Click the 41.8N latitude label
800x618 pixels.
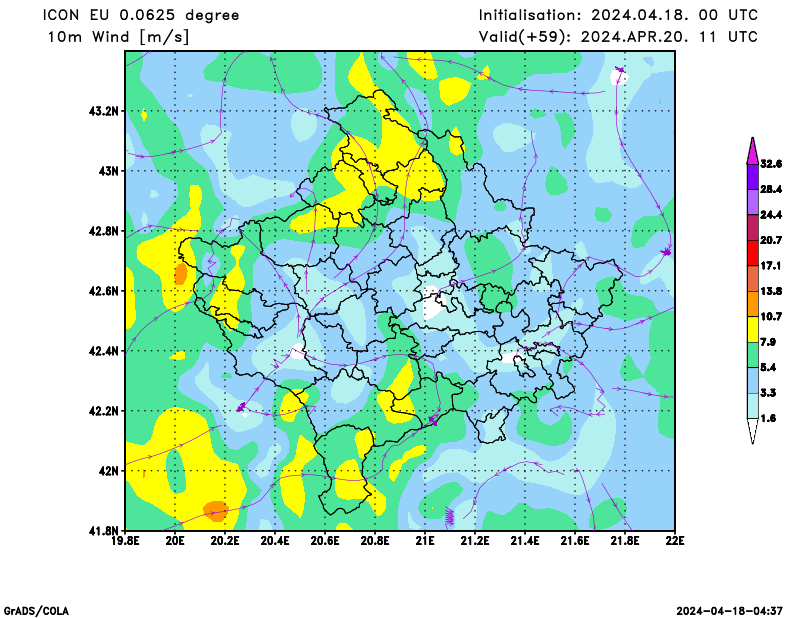pos(104,531)
